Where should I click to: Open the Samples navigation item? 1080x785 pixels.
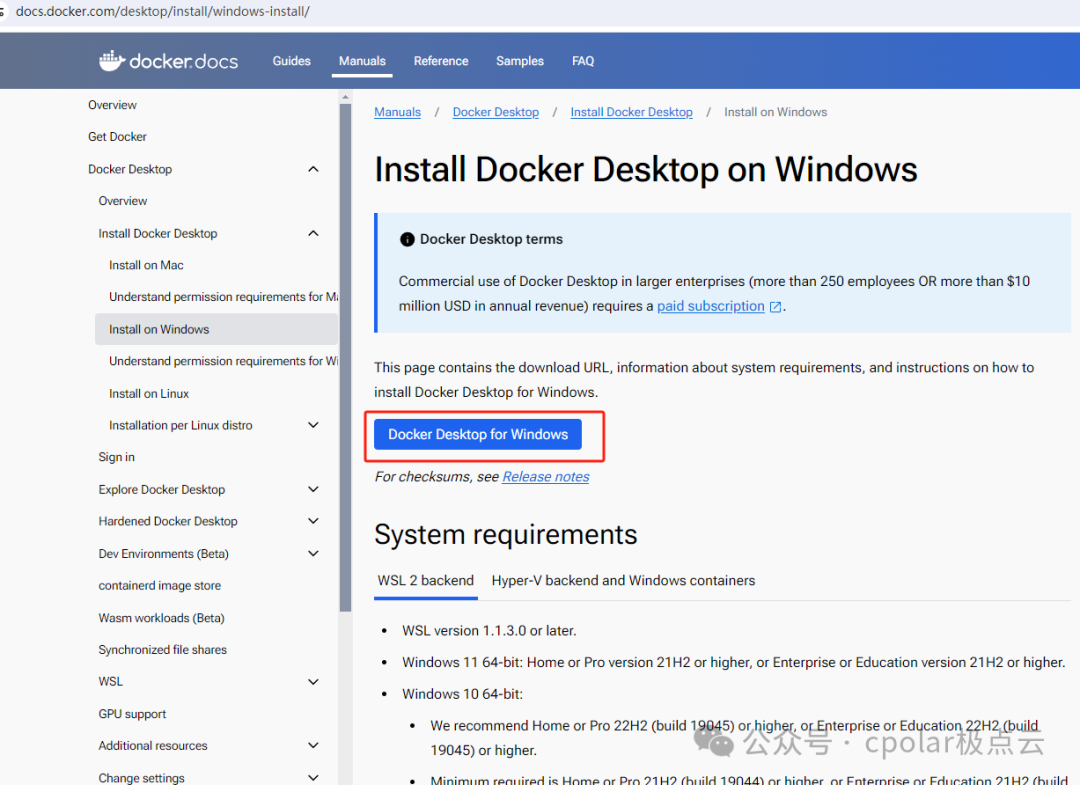(x=520, y=61)
